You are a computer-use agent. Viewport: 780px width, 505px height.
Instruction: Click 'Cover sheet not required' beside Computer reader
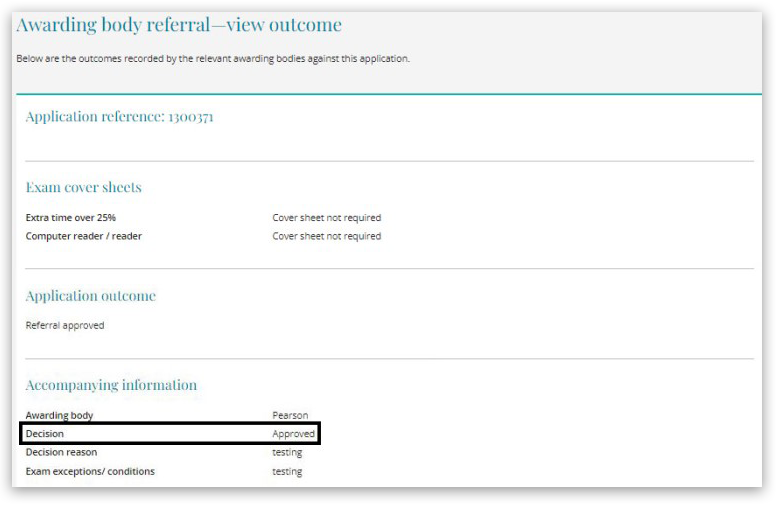[x=326, y=236]
